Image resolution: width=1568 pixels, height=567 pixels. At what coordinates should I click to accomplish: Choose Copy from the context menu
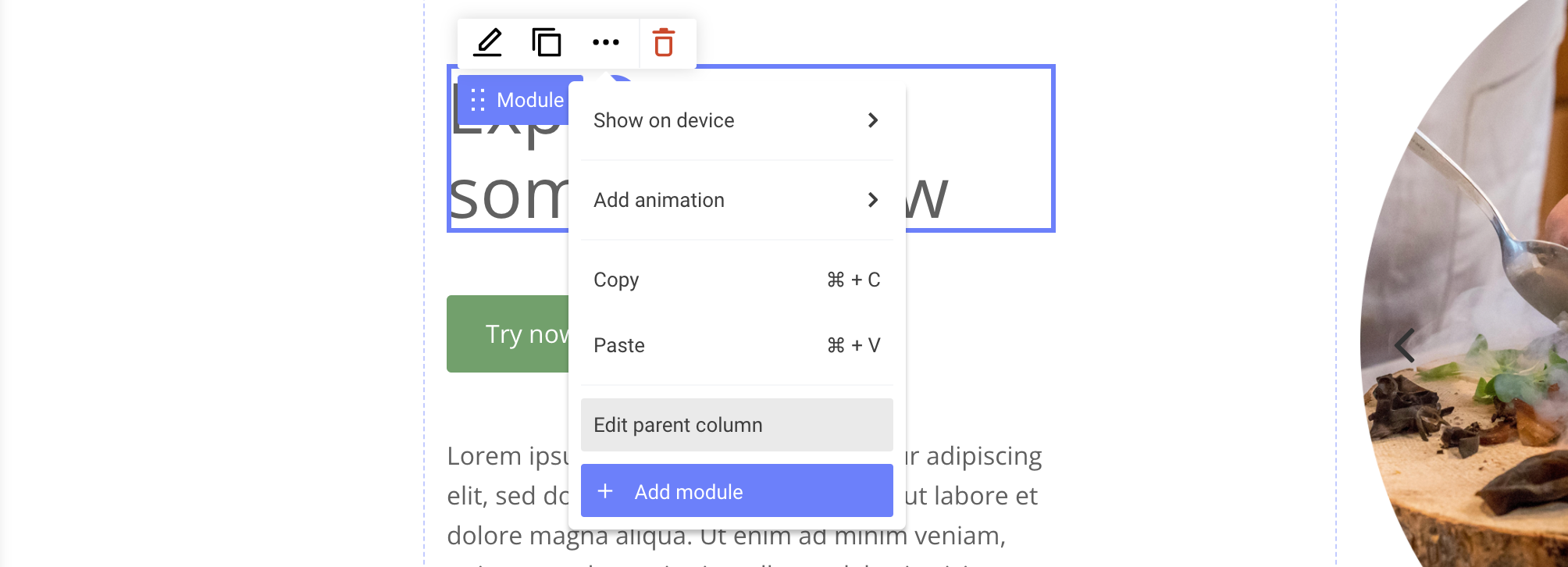736,280
